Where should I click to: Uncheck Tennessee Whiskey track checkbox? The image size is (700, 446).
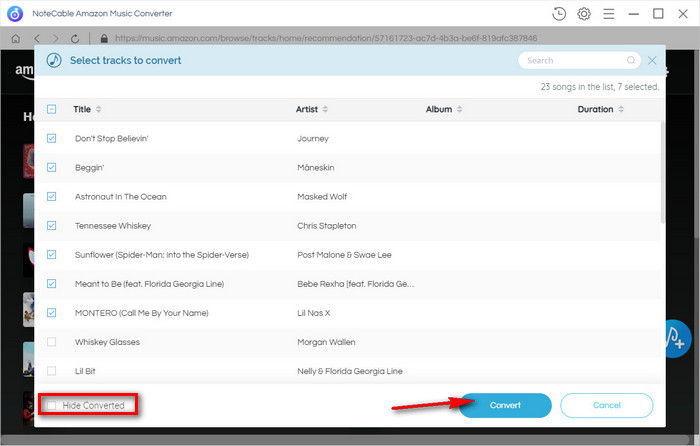[51, 225]
